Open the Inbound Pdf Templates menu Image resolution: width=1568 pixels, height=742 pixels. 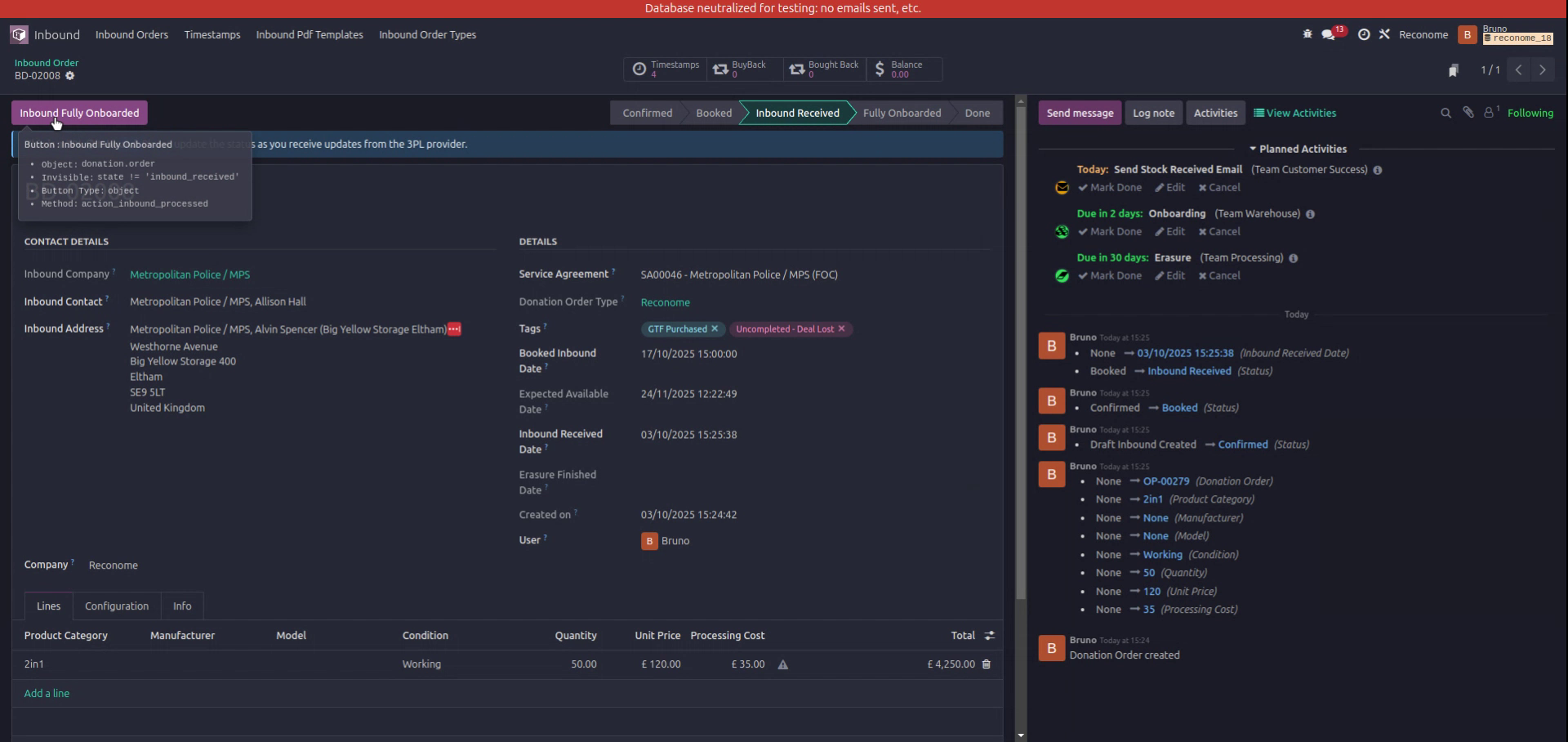[x=310, y=34]
